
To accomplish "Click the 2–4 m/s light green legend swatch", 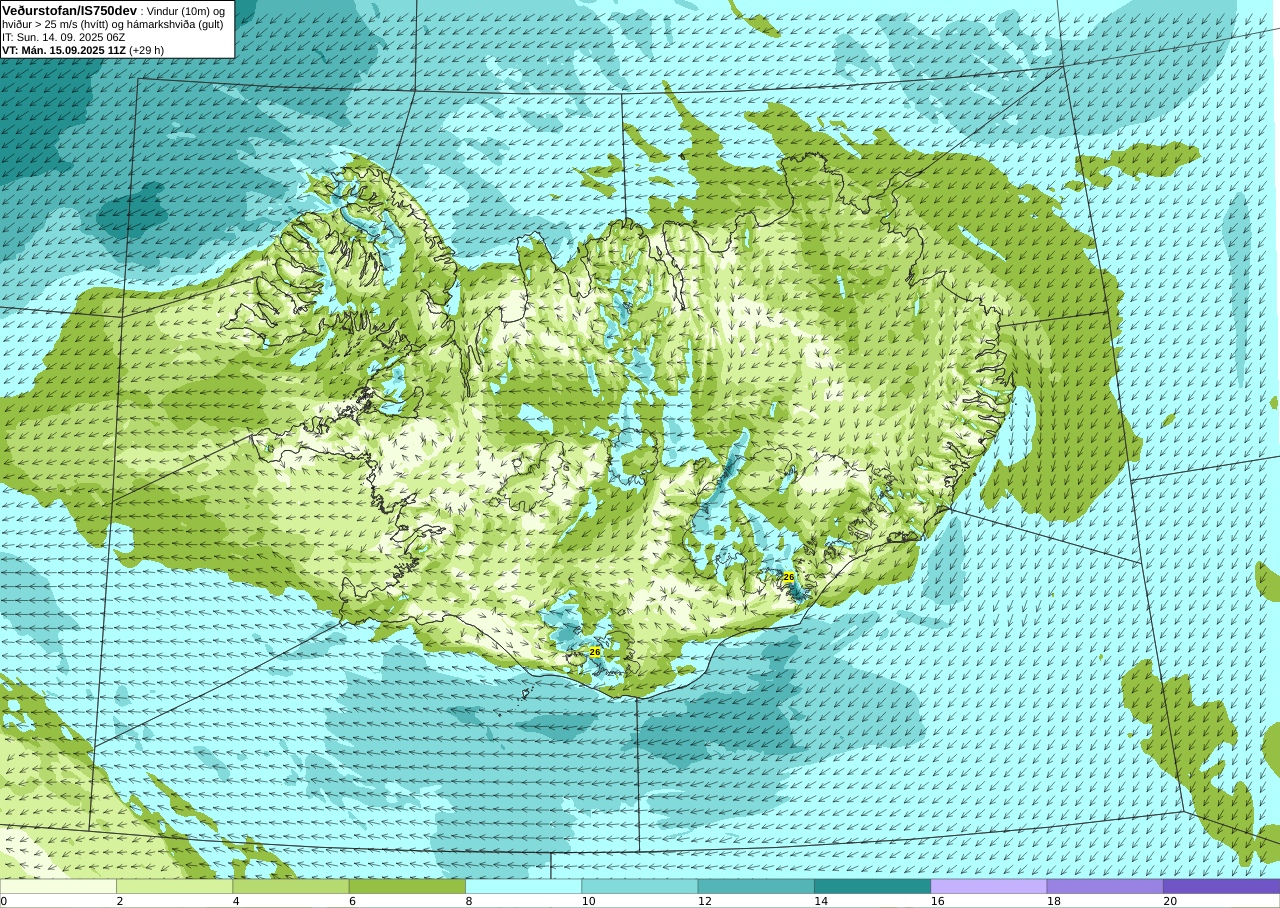I will [174, 886].
